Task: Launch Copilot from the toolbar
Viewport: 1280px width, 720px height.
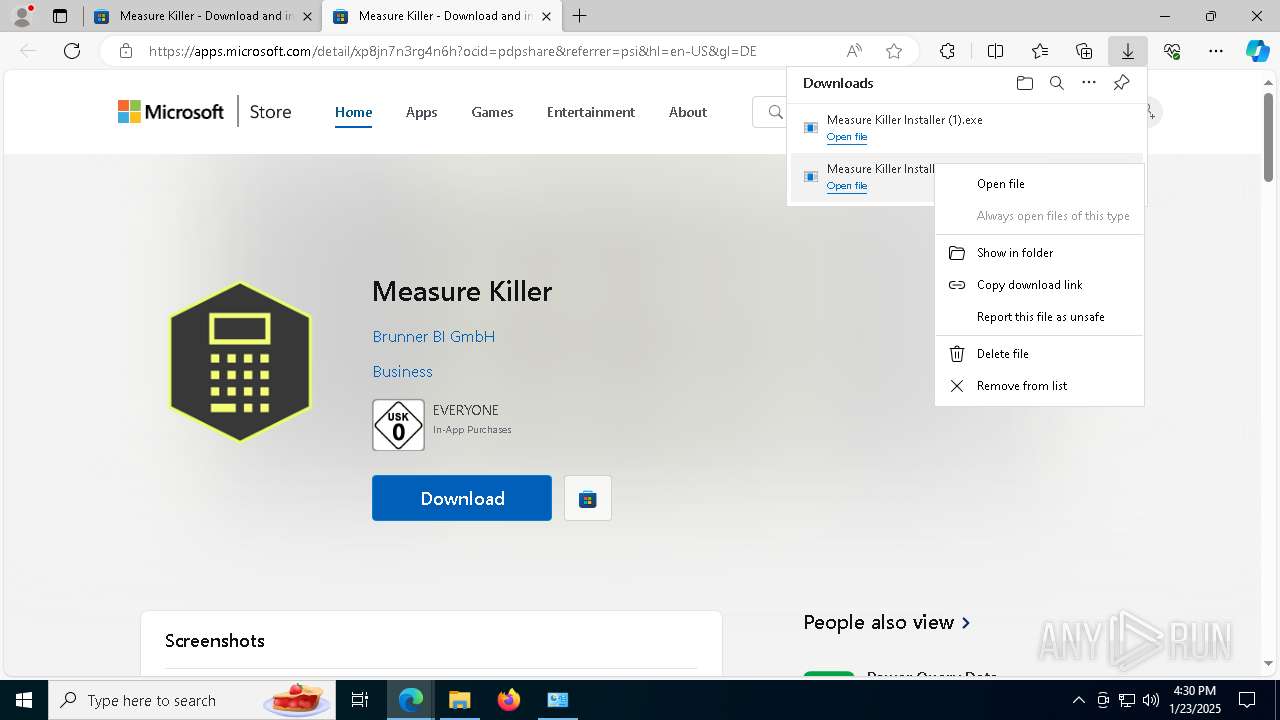Action: tap(1257, 51)
